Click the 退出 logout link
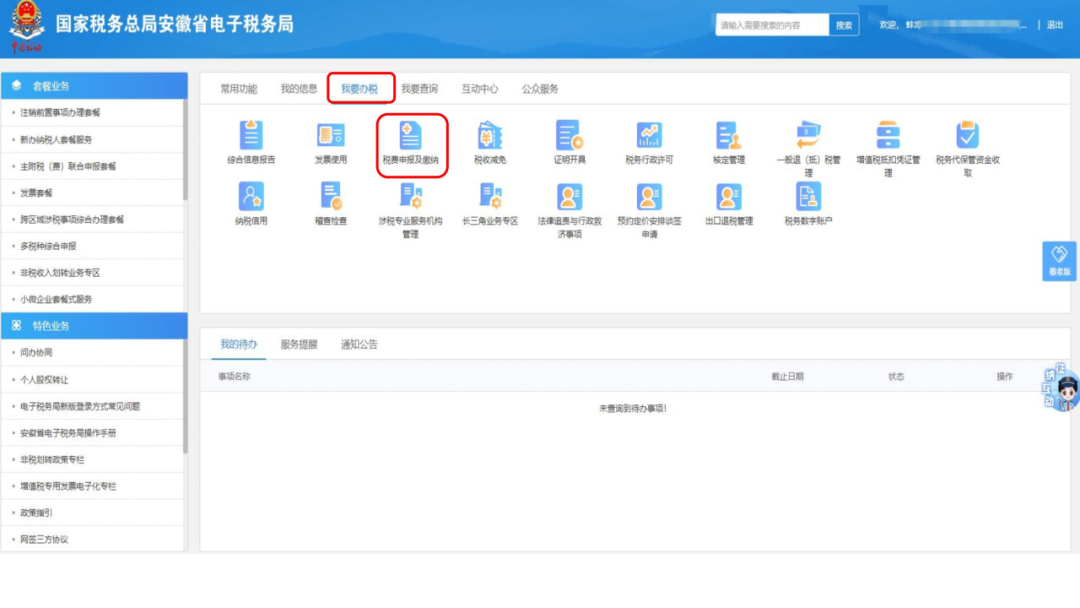 click(x=1055, y=25)
